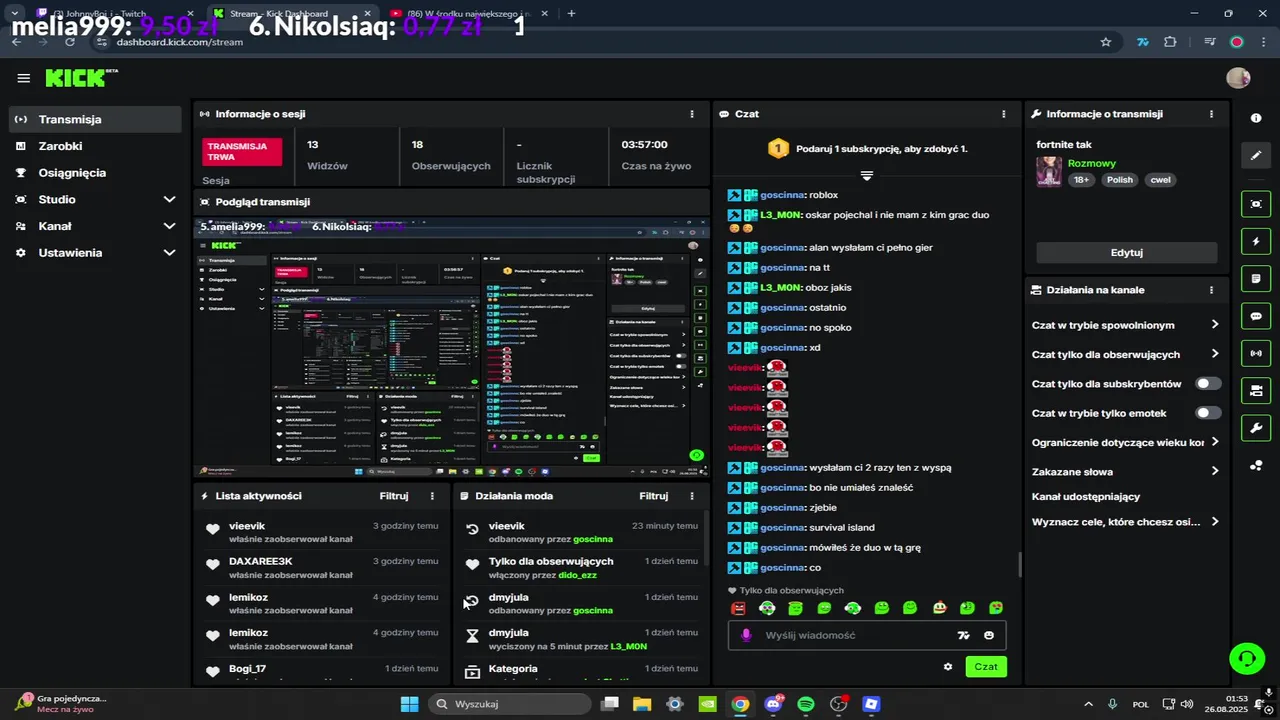Open a new browser tab
Viewport: 1280px width, 720px height.
coord(571,13)
